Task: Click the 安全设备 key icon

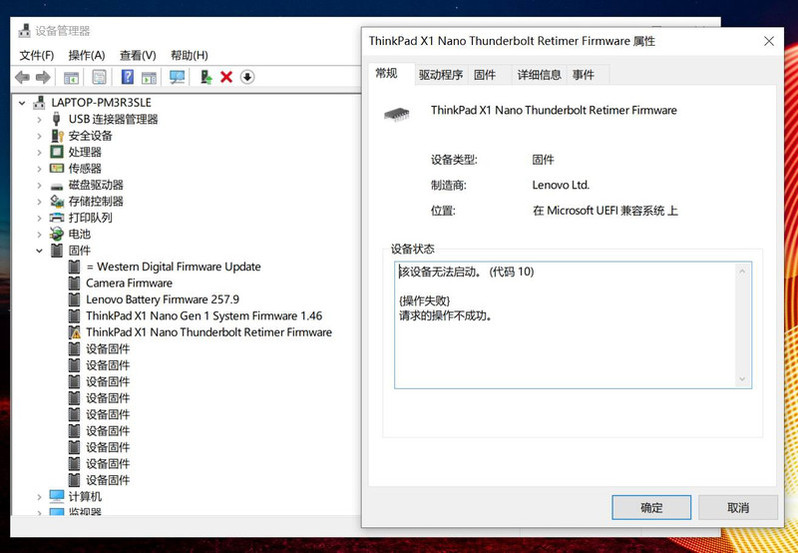Action: (57, 136)
